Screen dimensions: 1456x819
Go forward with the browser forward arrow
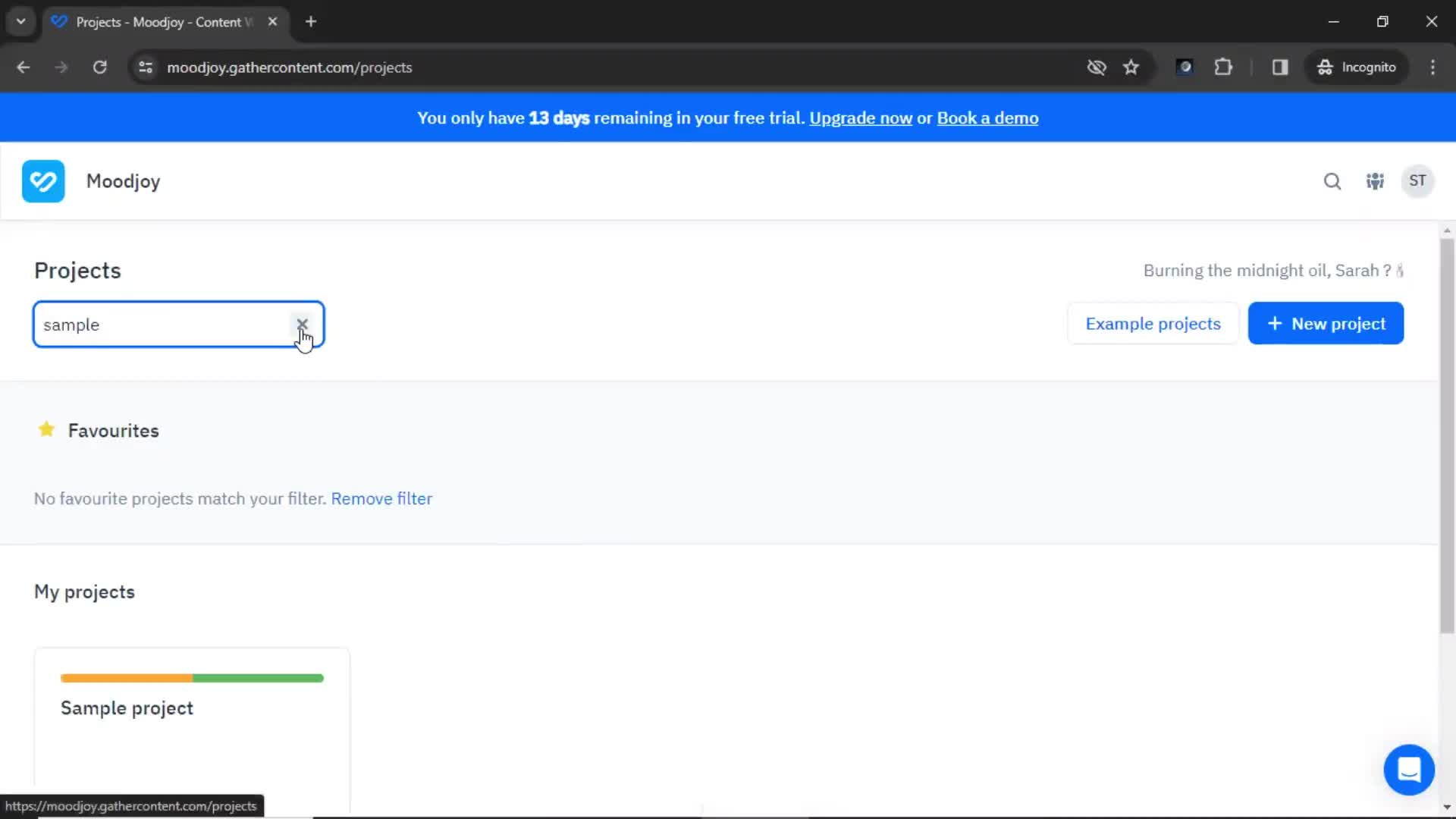(x=61, y=67)
